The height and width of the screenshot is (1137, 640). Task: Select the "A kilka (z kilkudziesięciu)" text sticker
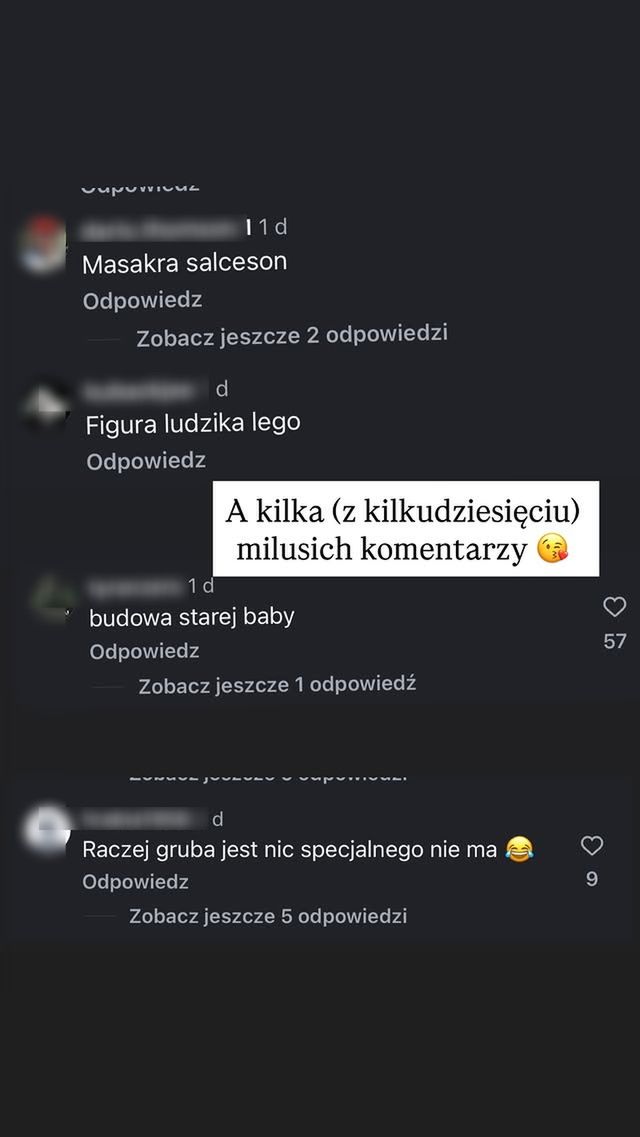tap(406, 529)
